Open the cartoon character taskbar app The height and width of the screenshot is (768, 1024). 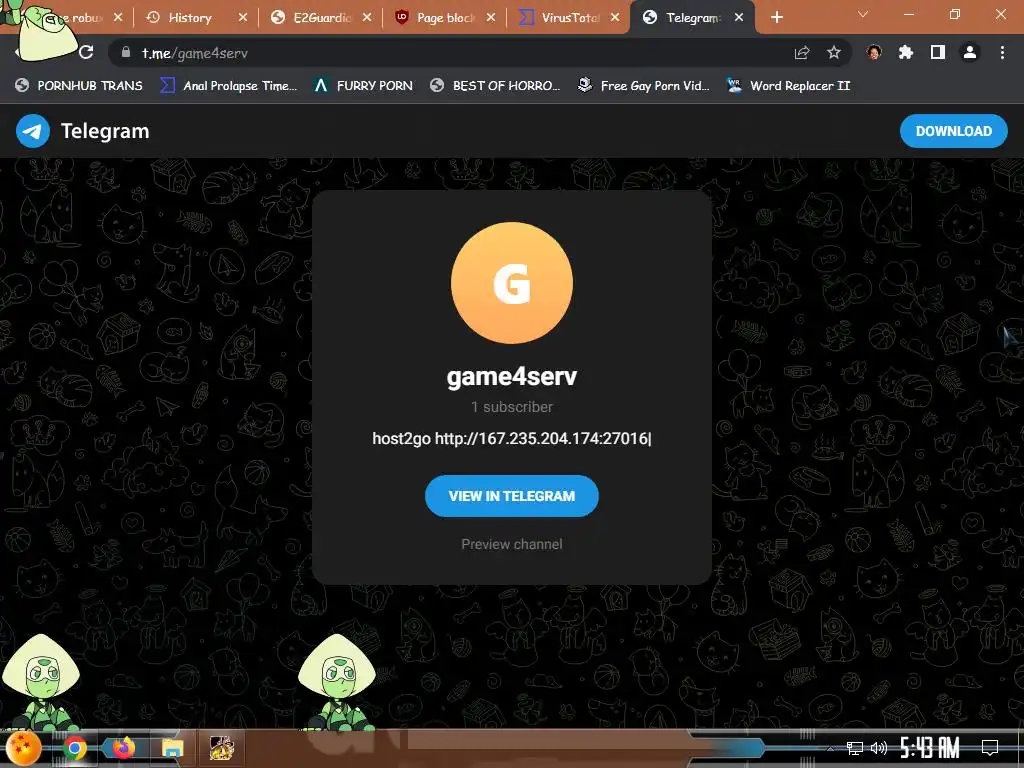click(x=221, y=748)
